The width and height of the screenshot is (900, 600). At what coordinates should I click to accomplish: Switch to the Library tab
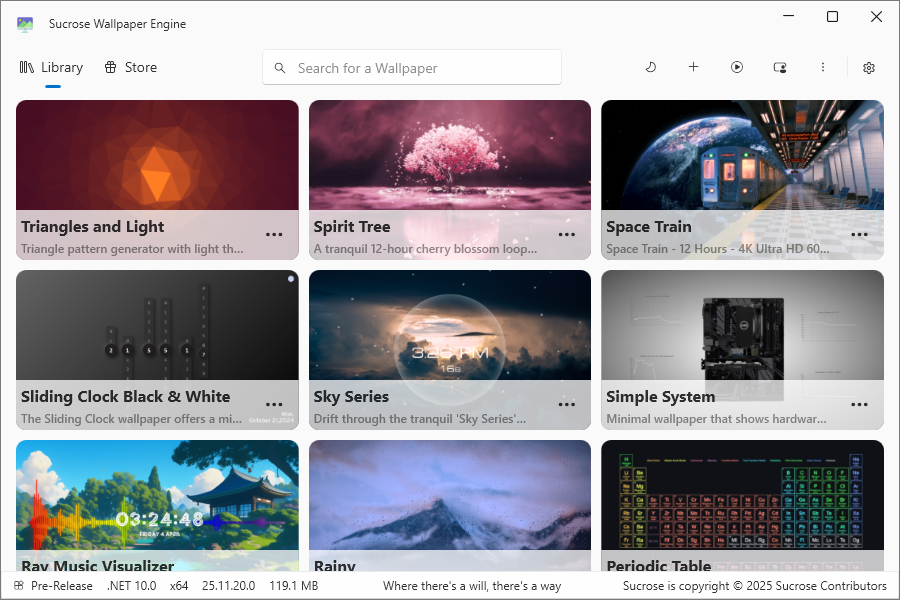coord(52,67)
